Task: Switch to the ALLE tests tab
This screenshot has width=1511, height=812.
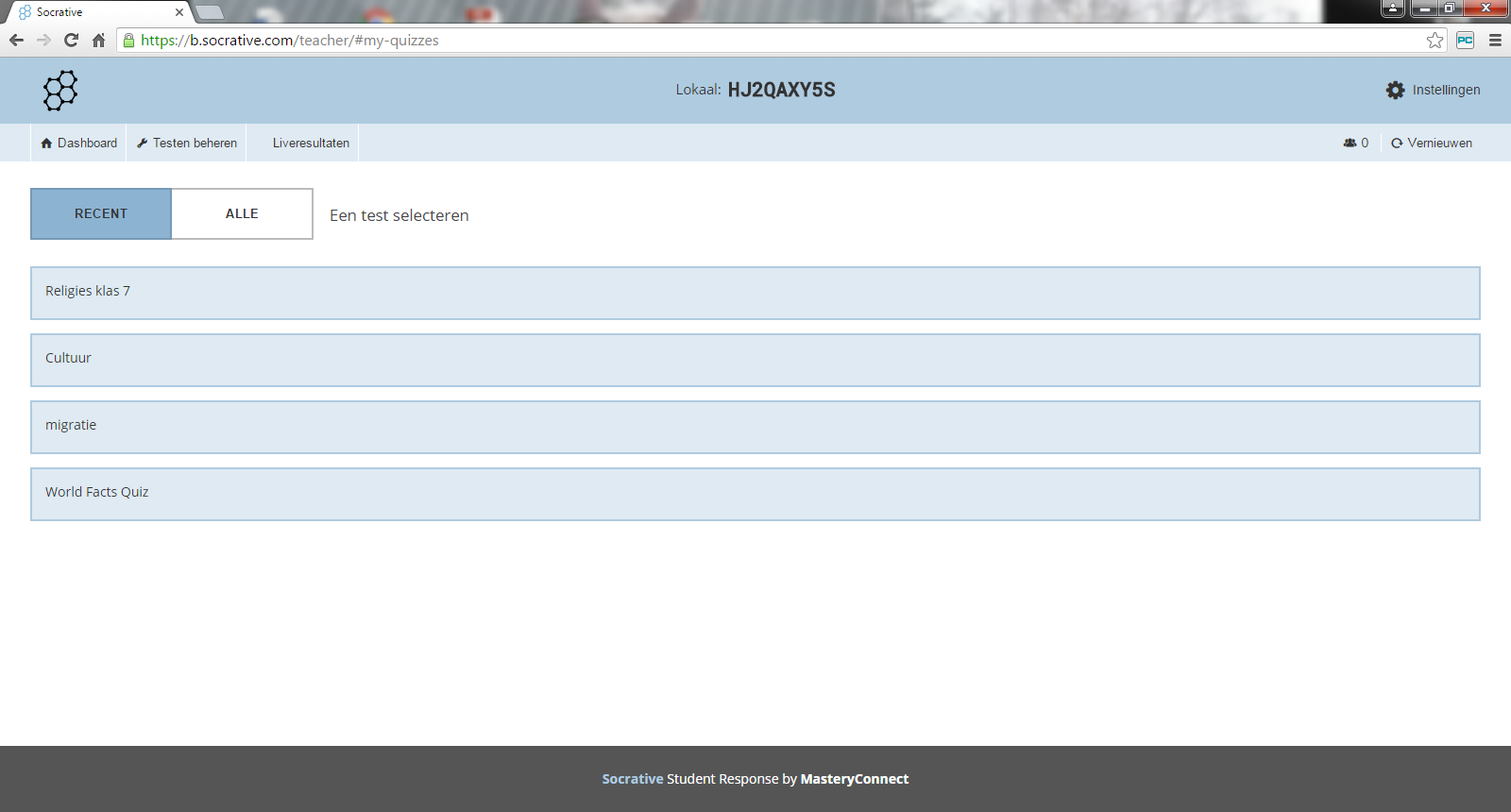Action: click(x=242, y=213)
